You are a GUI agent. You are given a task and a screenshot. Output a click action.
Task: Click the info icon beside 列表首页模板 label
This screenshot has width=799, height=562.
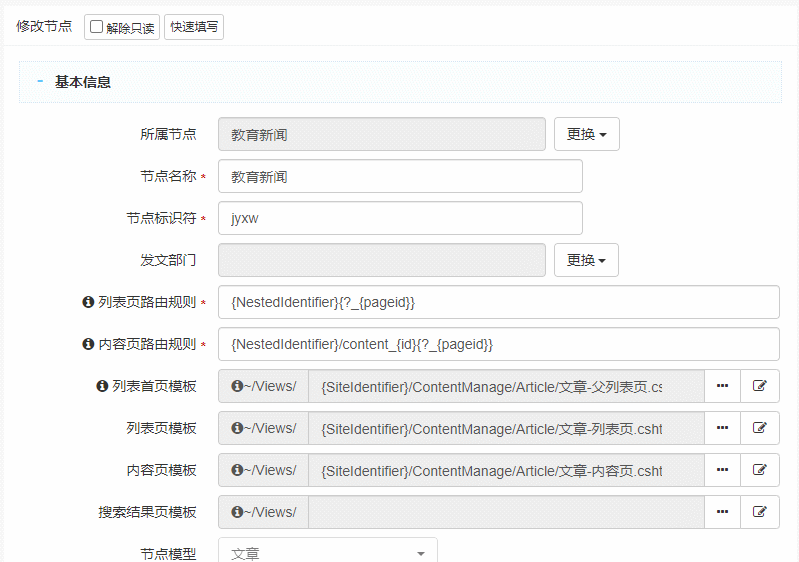coord(102,386)
